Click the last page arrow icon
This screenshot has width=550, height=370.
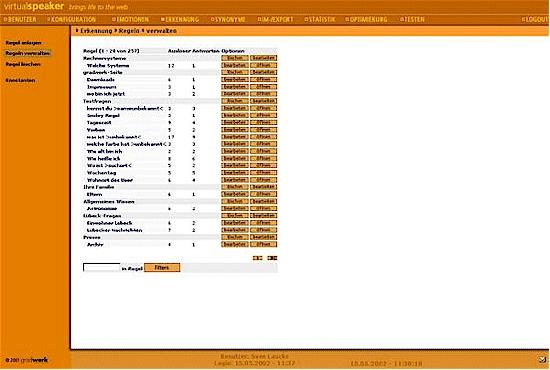click(x=272, y=258)
